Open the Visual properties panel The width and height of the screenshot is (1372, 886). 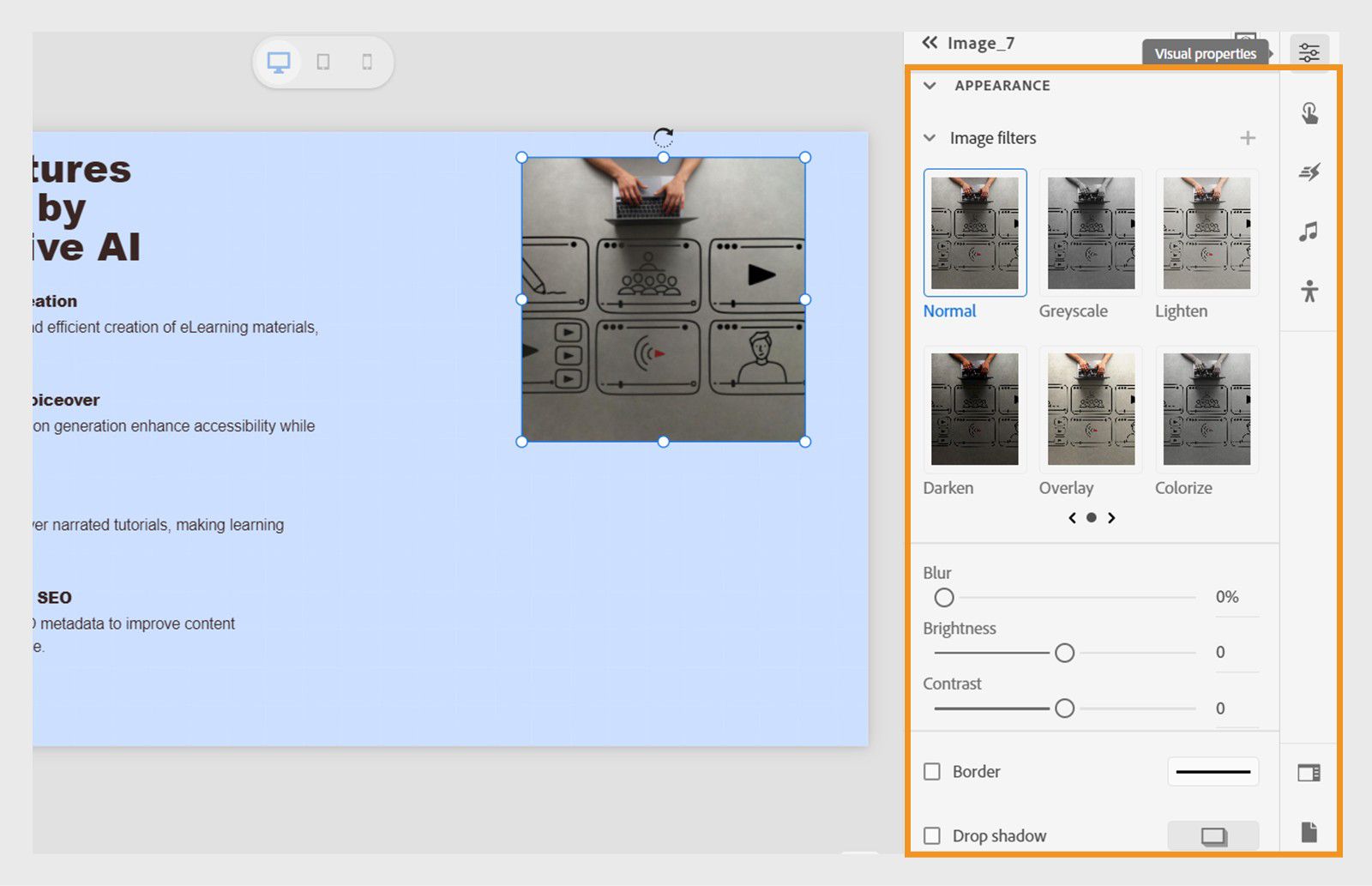(1309, 51)
